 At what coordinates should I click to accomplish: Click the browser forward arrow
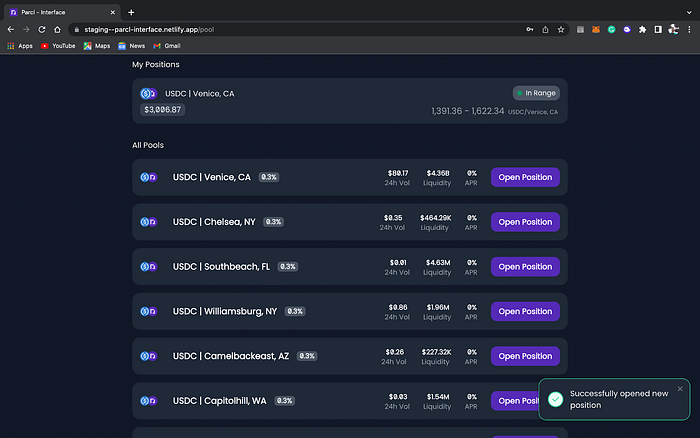(26, 29)
